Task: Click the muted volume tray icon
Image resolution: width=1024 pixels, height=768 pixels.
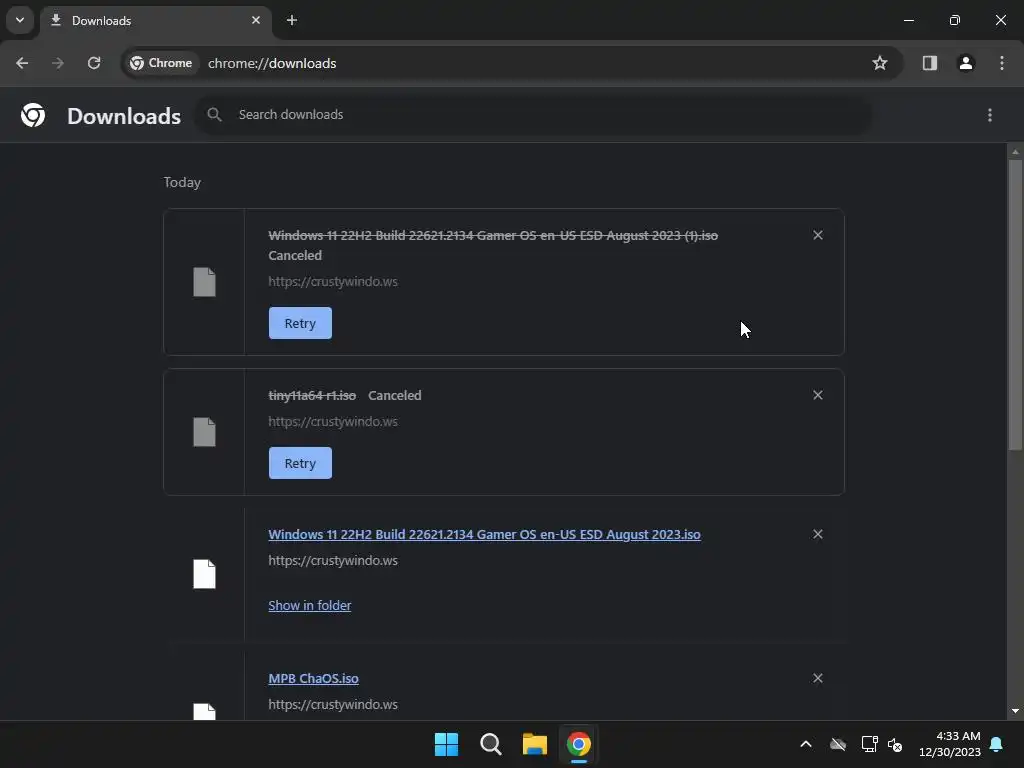Action: 895,744
